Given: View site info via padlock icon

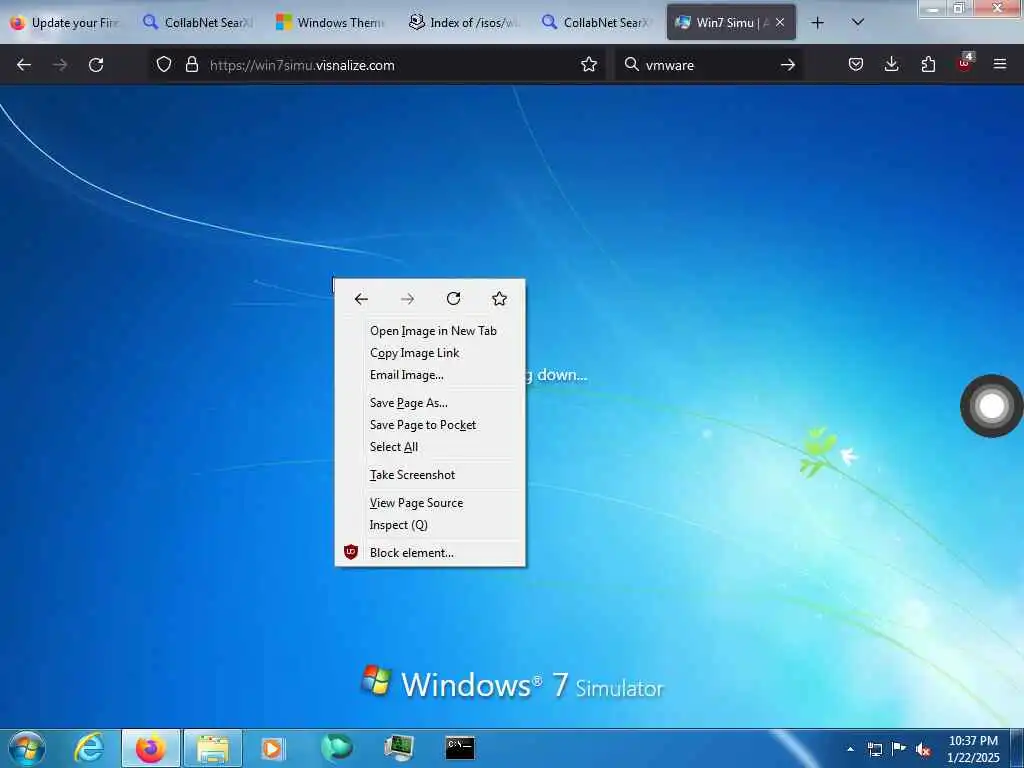Looking at the screenshot, I should pos(191,65).
